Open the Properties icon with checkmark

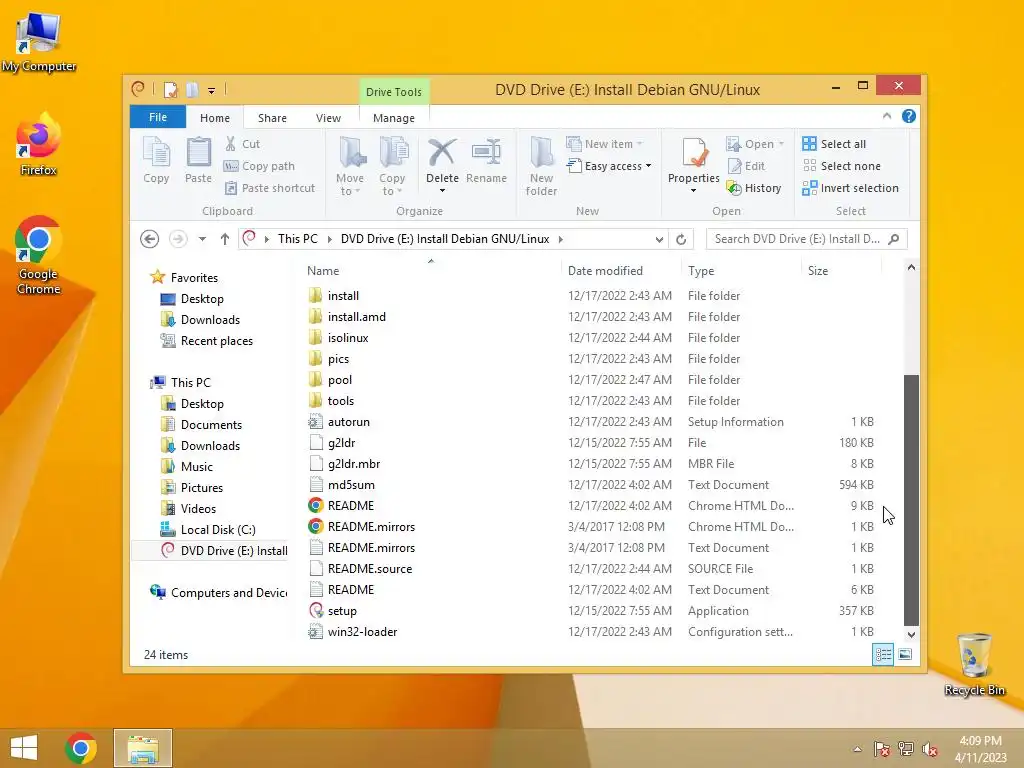click(x=694, y=152)
